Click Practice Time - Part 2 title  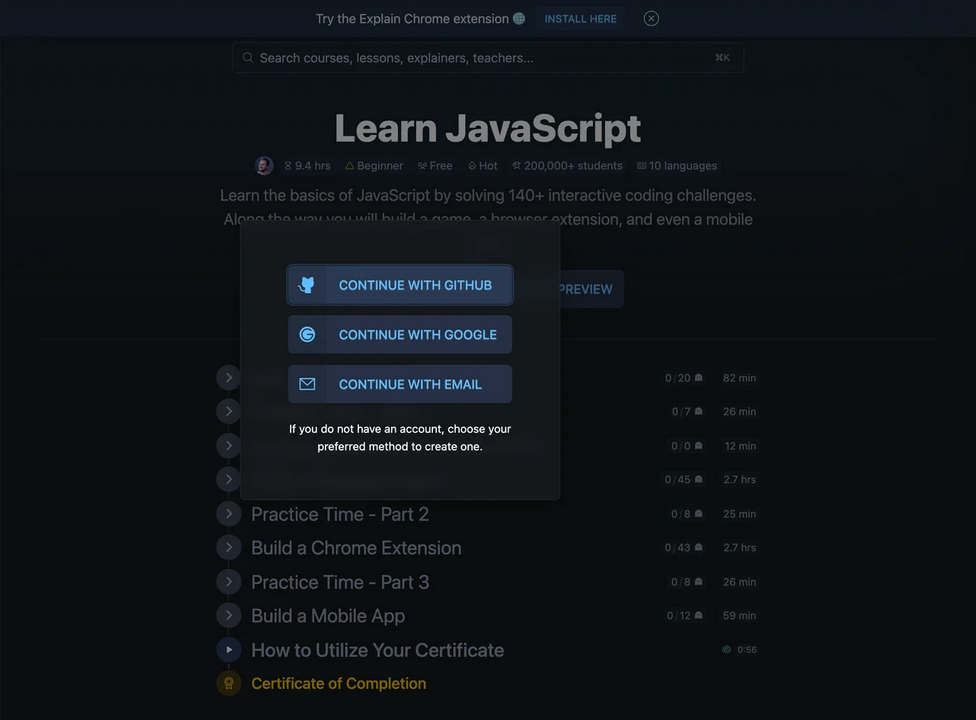point(340,514)
